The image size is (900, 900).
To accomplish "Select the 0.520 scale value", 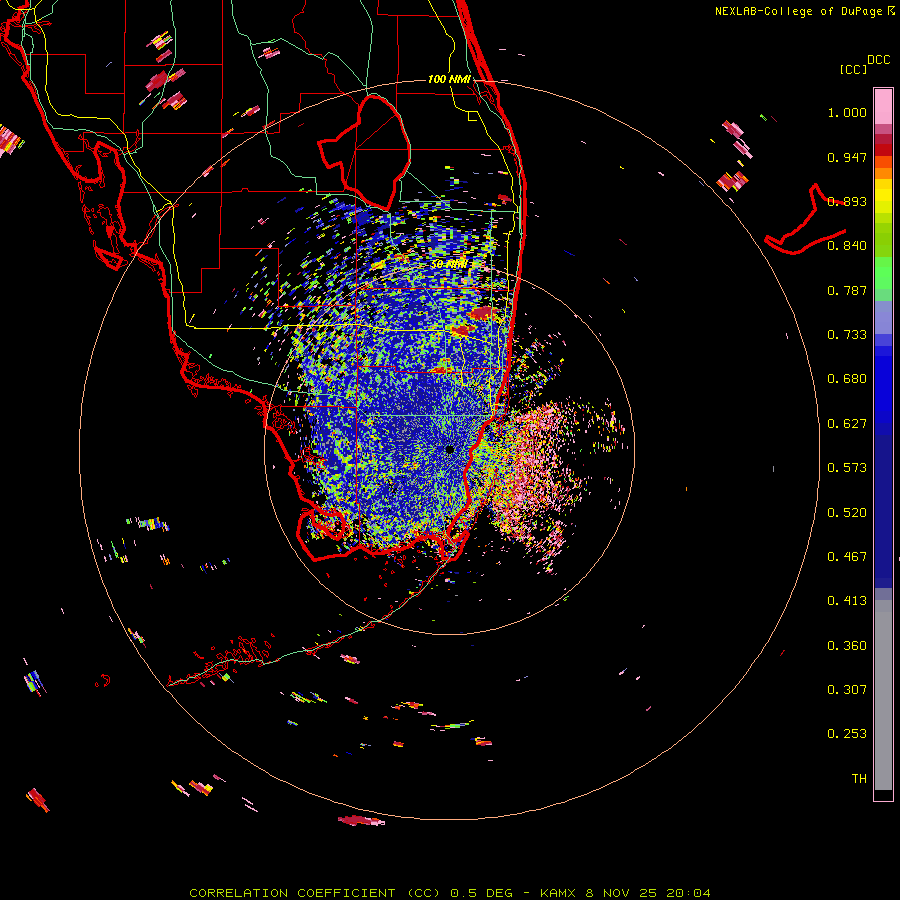I will click(847, 513).
